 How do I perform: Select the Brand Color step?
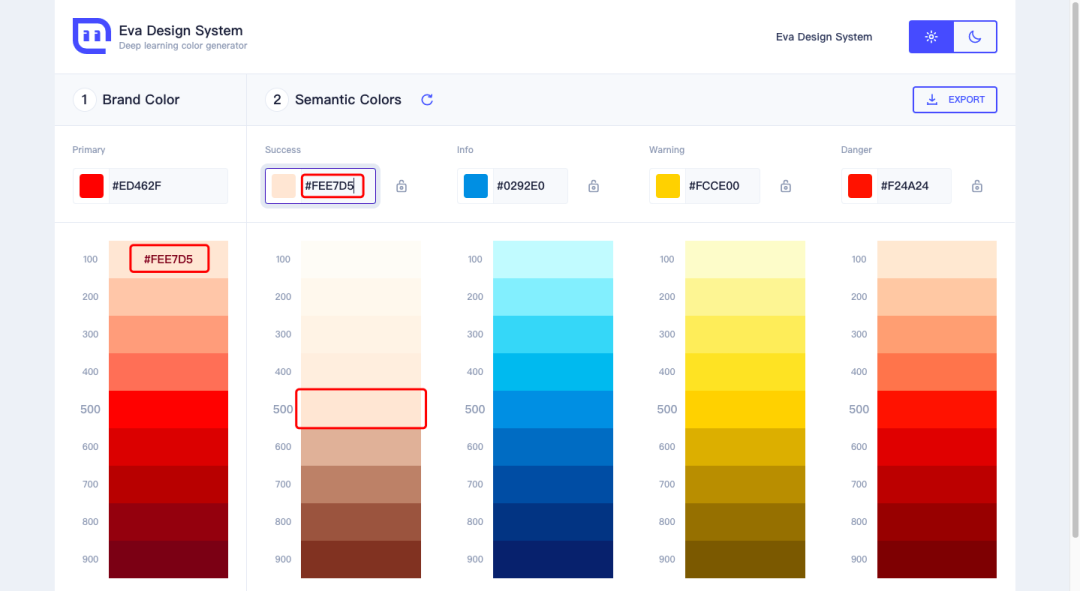pos(127,100)
